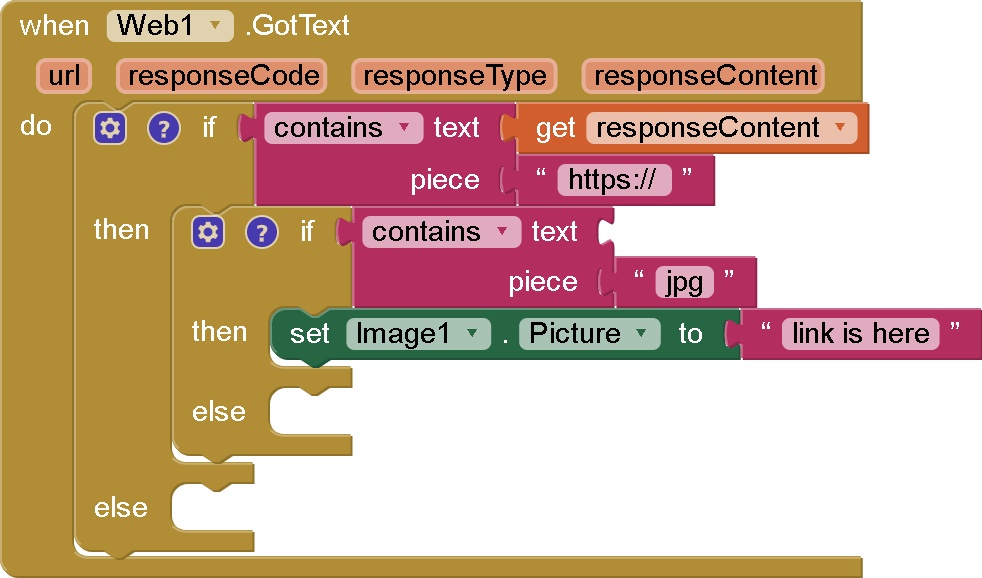Click help question mark on outer if block
The height and width of the screenshot is (578, 982).
click(163, 128)
